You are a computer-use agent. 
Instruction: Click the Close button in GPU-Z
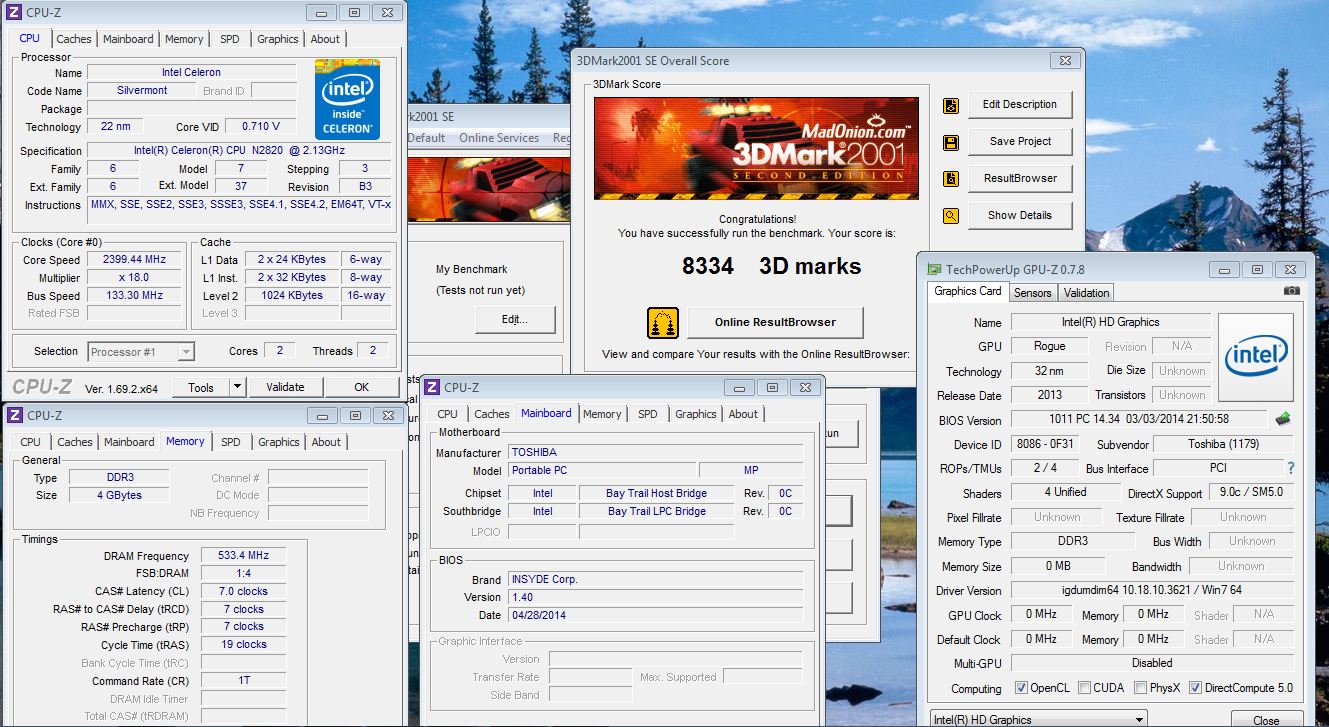pyautogui.click(x=1265, y=720)
